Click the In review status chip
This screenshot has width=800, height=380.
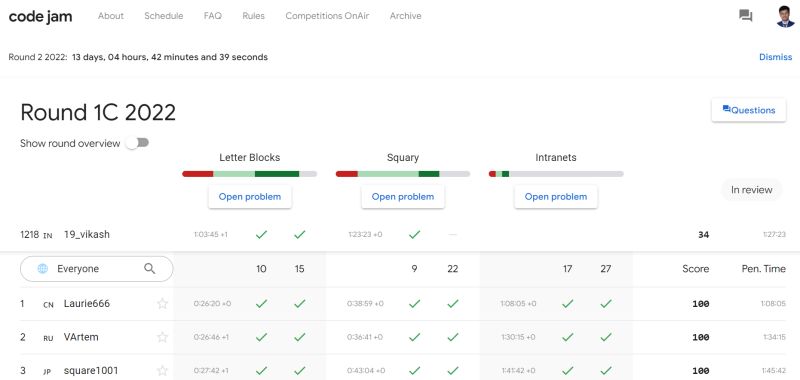point(752,190)
